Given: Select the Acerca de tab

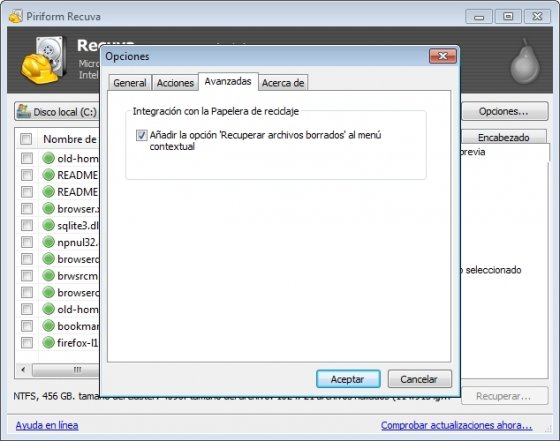Looking at the screenshot, I should tap(283, 83).
